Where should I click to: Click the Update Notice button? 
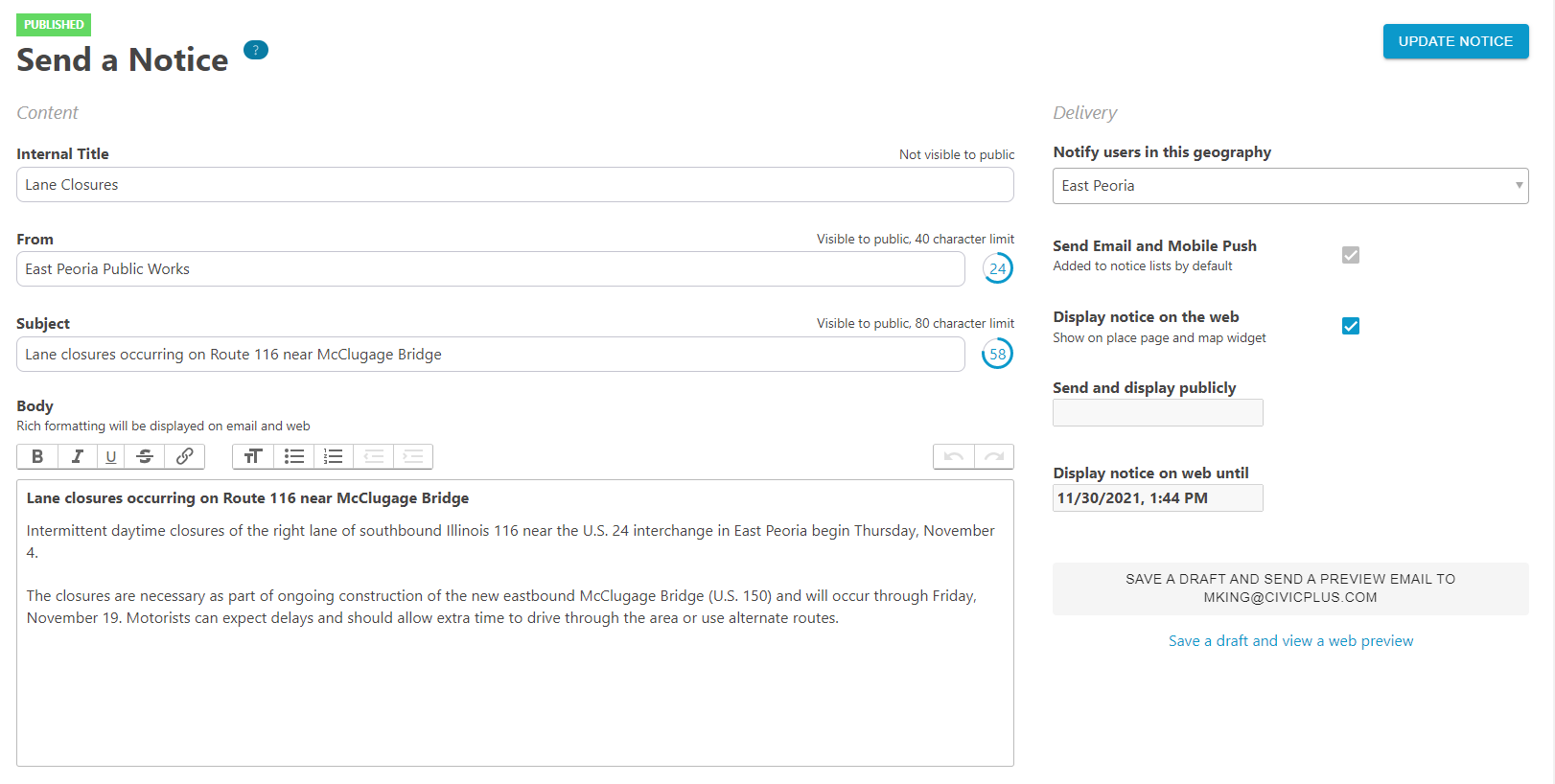point(1455,41)
